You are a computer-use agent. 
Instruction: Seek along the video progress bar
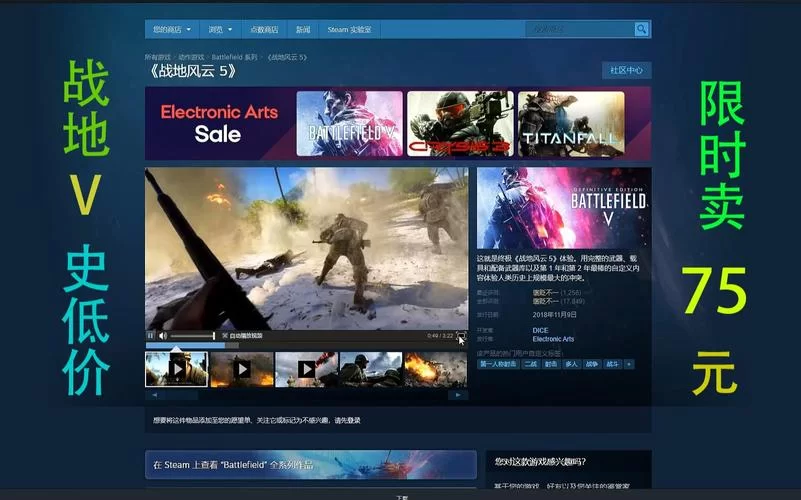[x=307, y=346]
